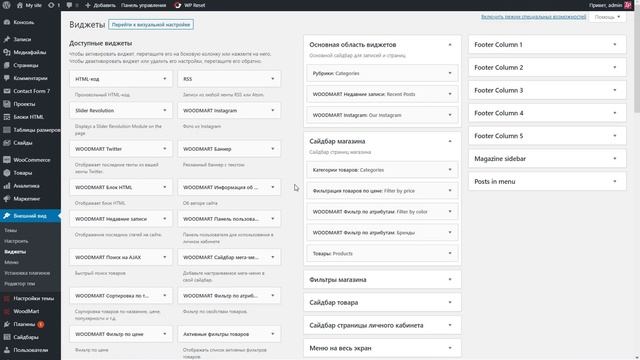The image size is (640, 360).
Task: Open the Меню submenu under Внешний вид
Action: (x=11, y=262)
